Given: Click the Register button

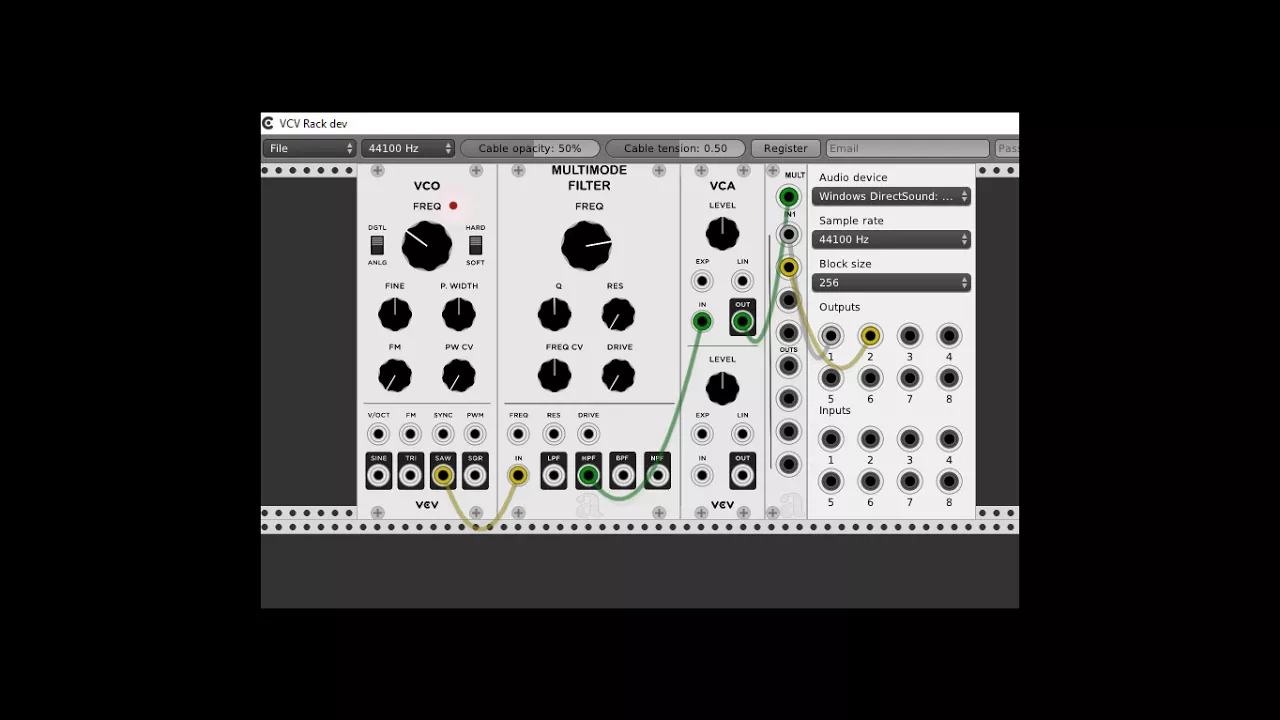Looking at the screenshot, I should click(785, 148).
